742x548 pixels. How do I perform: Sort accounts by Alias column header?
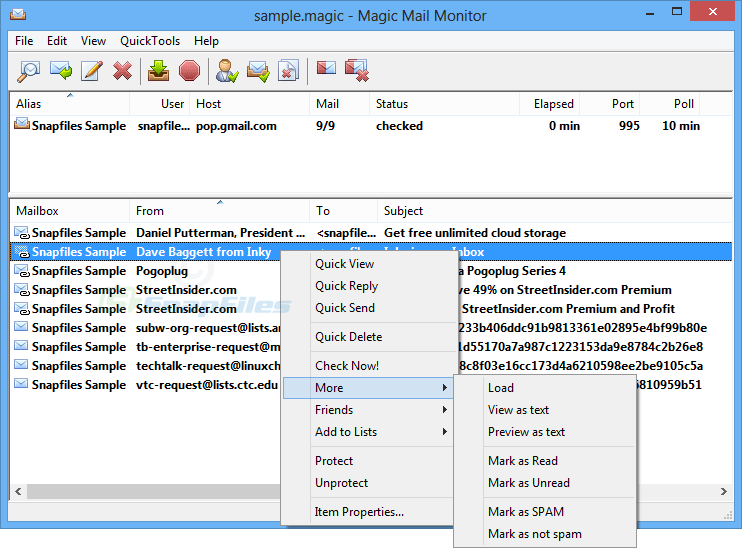(70, 104)
